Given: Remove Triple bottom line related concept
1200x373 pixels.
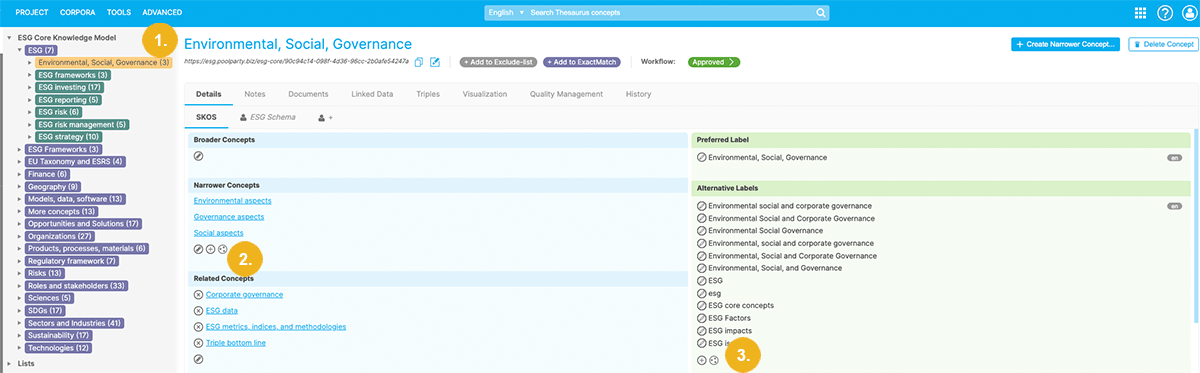Looking at the screenshot, I should 198,343.
